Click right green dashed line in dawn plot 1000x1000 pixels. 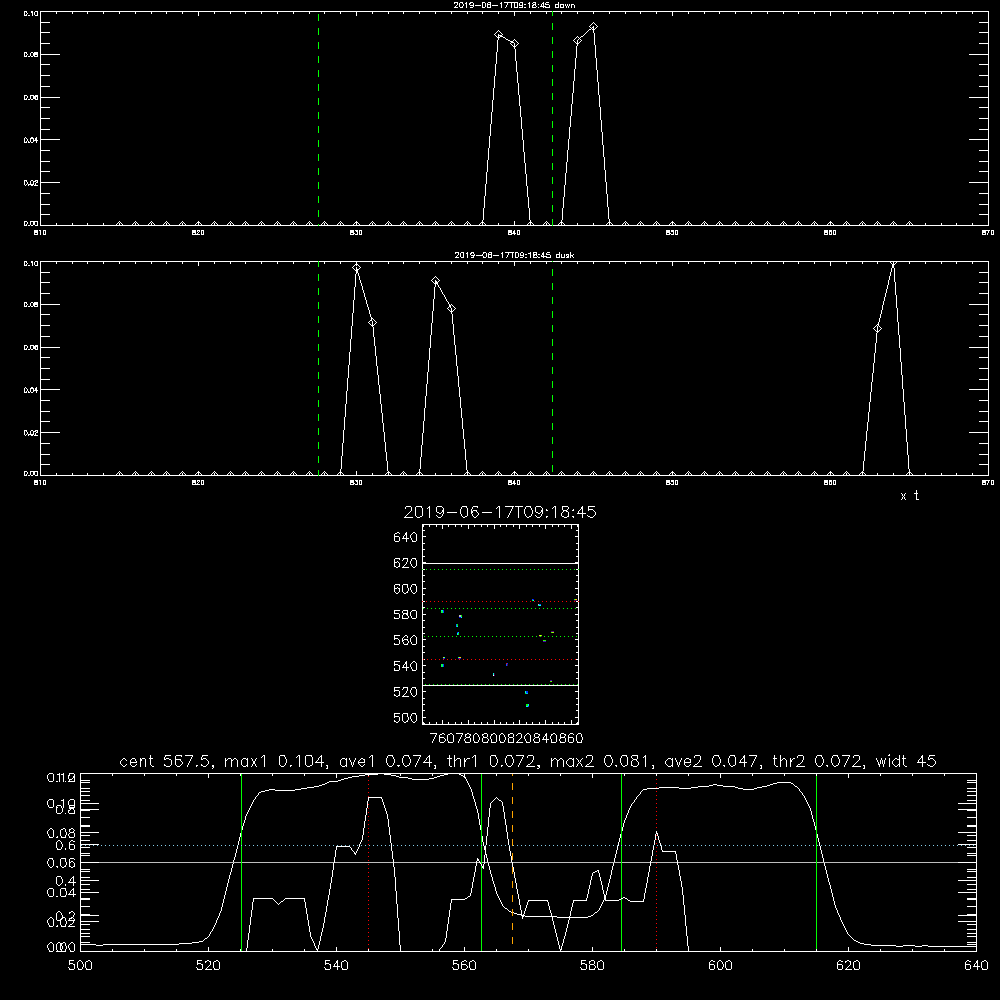pos(552,118)
